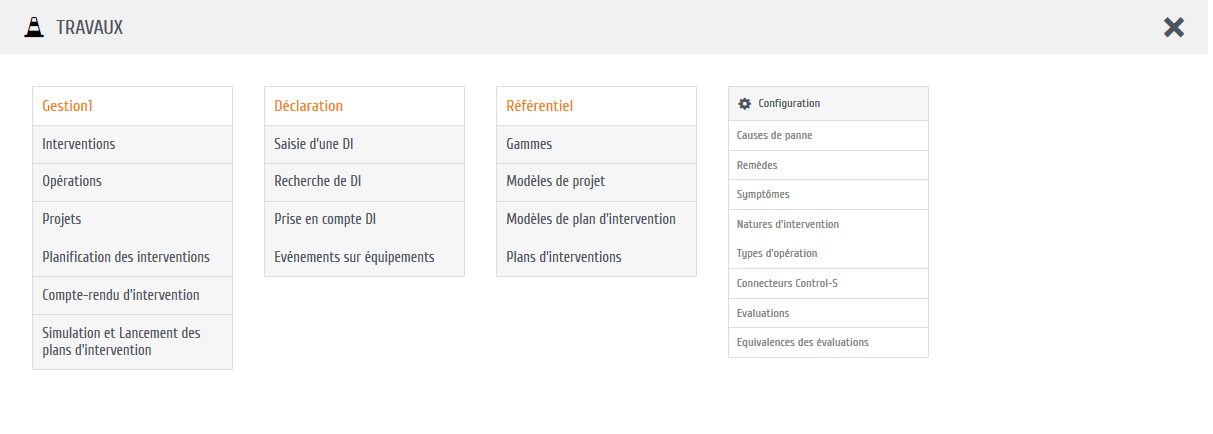Select Modèles de projet
Viewport: 1213px width, 434px height.
(x=555, y=182)
